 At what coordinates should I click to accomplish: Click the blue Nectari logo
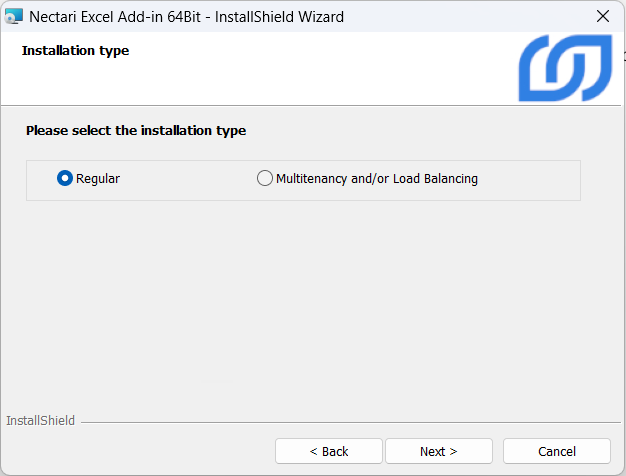click(564, 69)
